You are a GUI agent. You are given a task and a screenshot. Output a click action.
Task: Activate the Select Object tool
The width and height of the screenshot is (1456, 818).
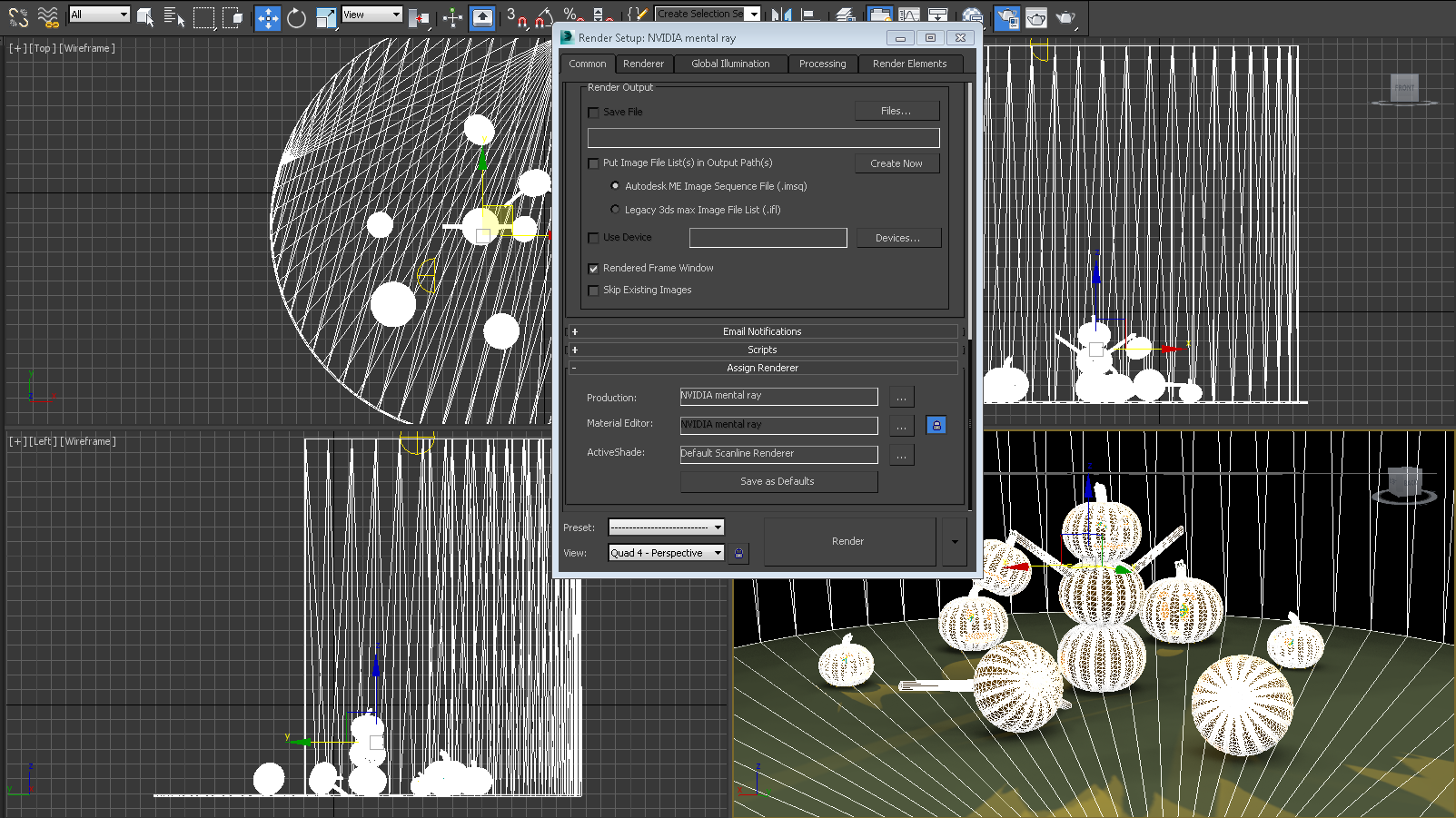click(145, 16)
